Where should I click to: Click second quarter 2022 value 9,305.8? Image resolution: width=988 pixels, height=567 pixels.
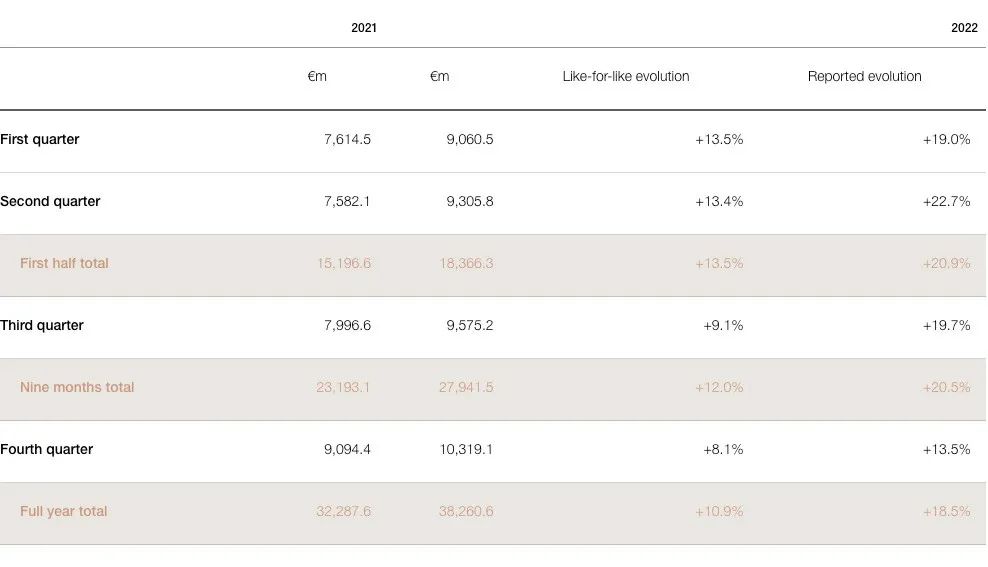point(469,201)
